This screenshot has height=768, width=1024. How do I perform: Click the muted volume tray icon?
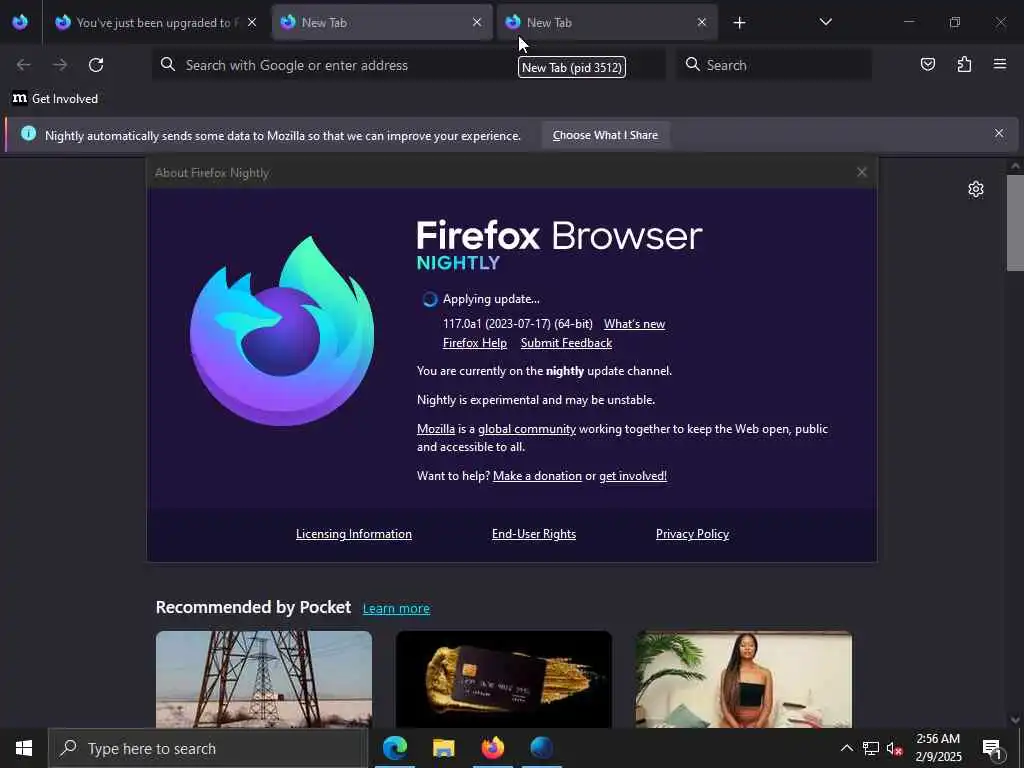(894, 748)
